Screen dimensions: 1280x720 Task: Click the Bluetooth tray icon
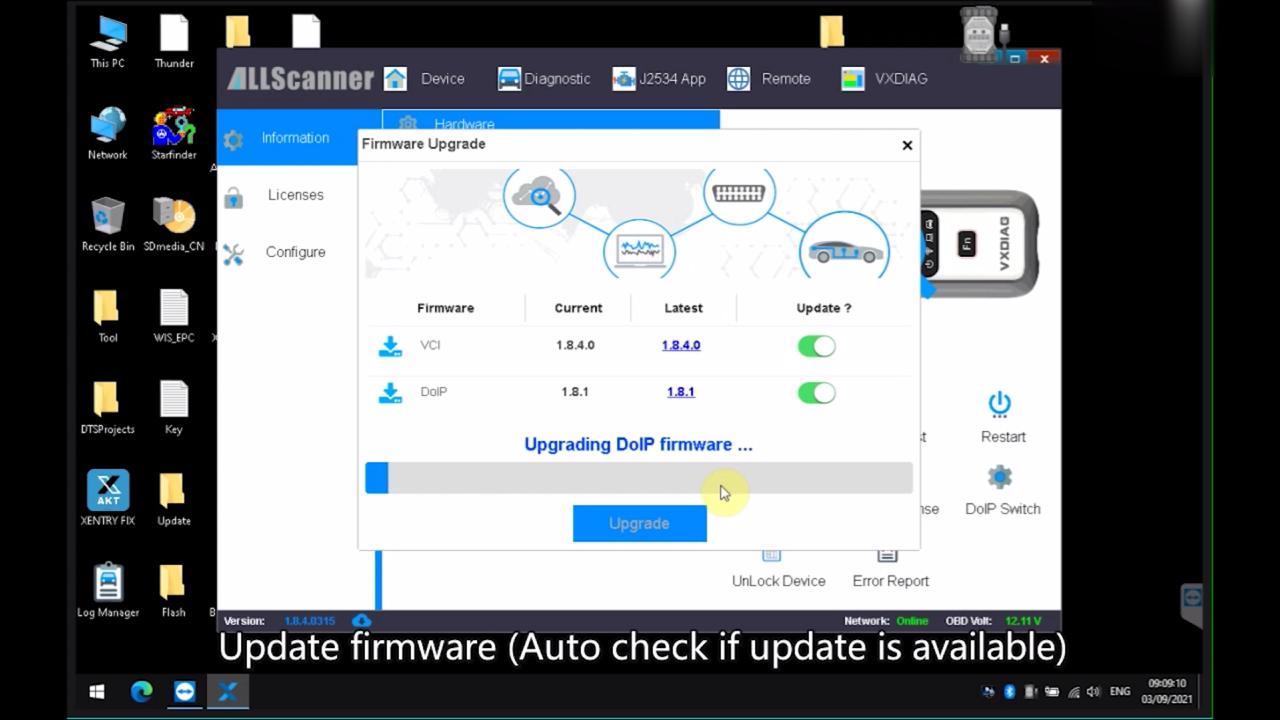(1009, 691)
